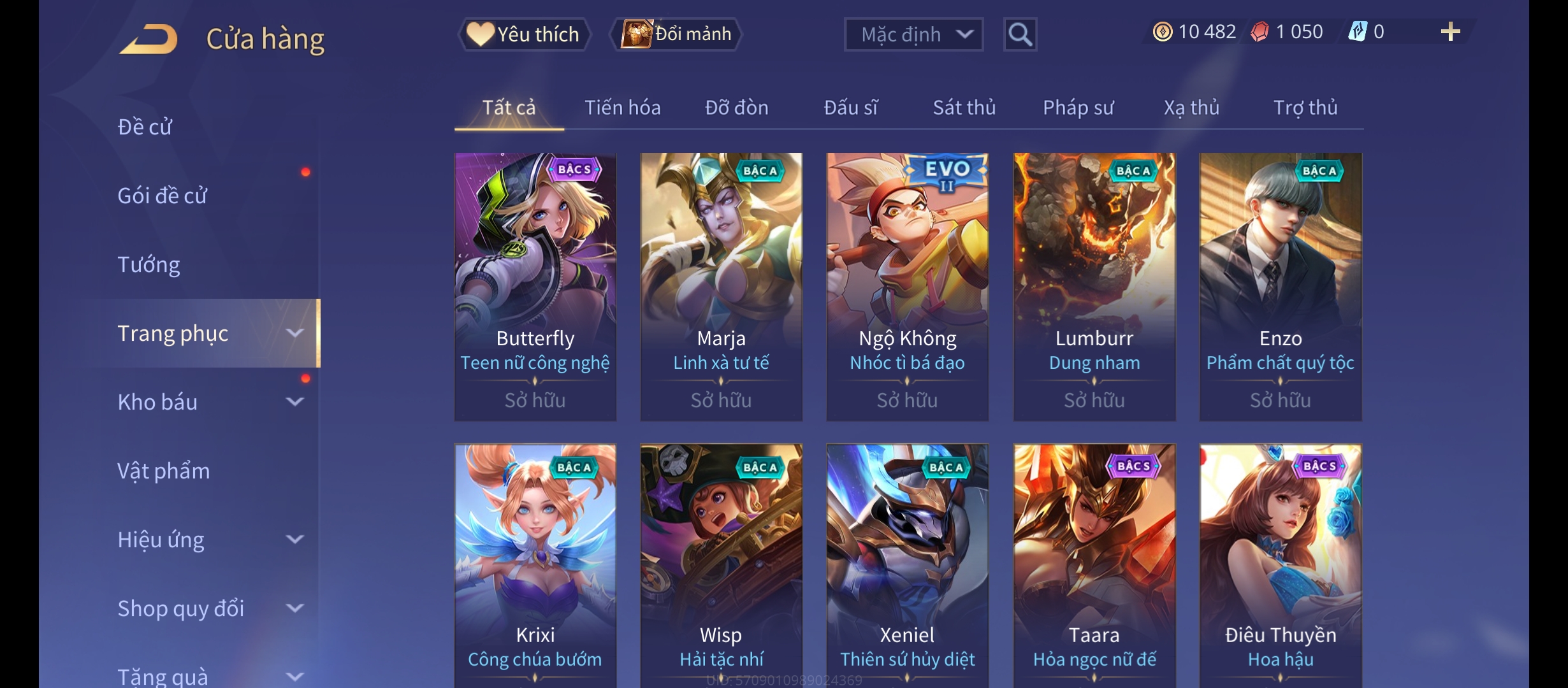
Task: Open Yêu thích heart favorites
Action: tap(524, 34)
